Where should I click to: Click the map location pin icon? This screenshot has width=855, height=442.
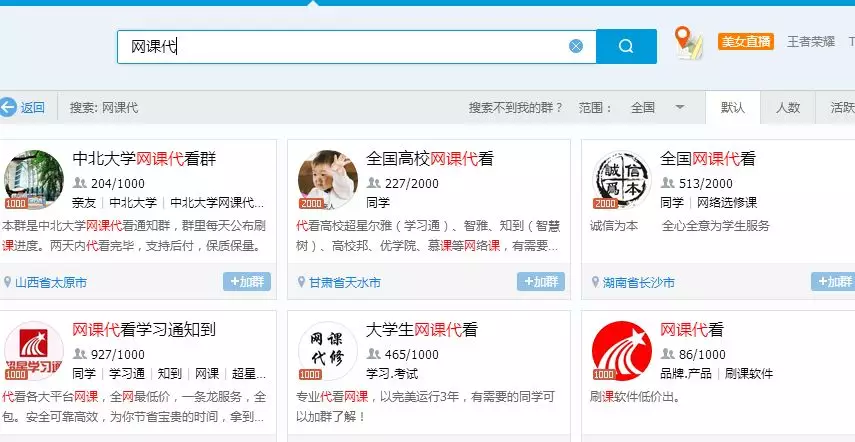click(685, 41)
